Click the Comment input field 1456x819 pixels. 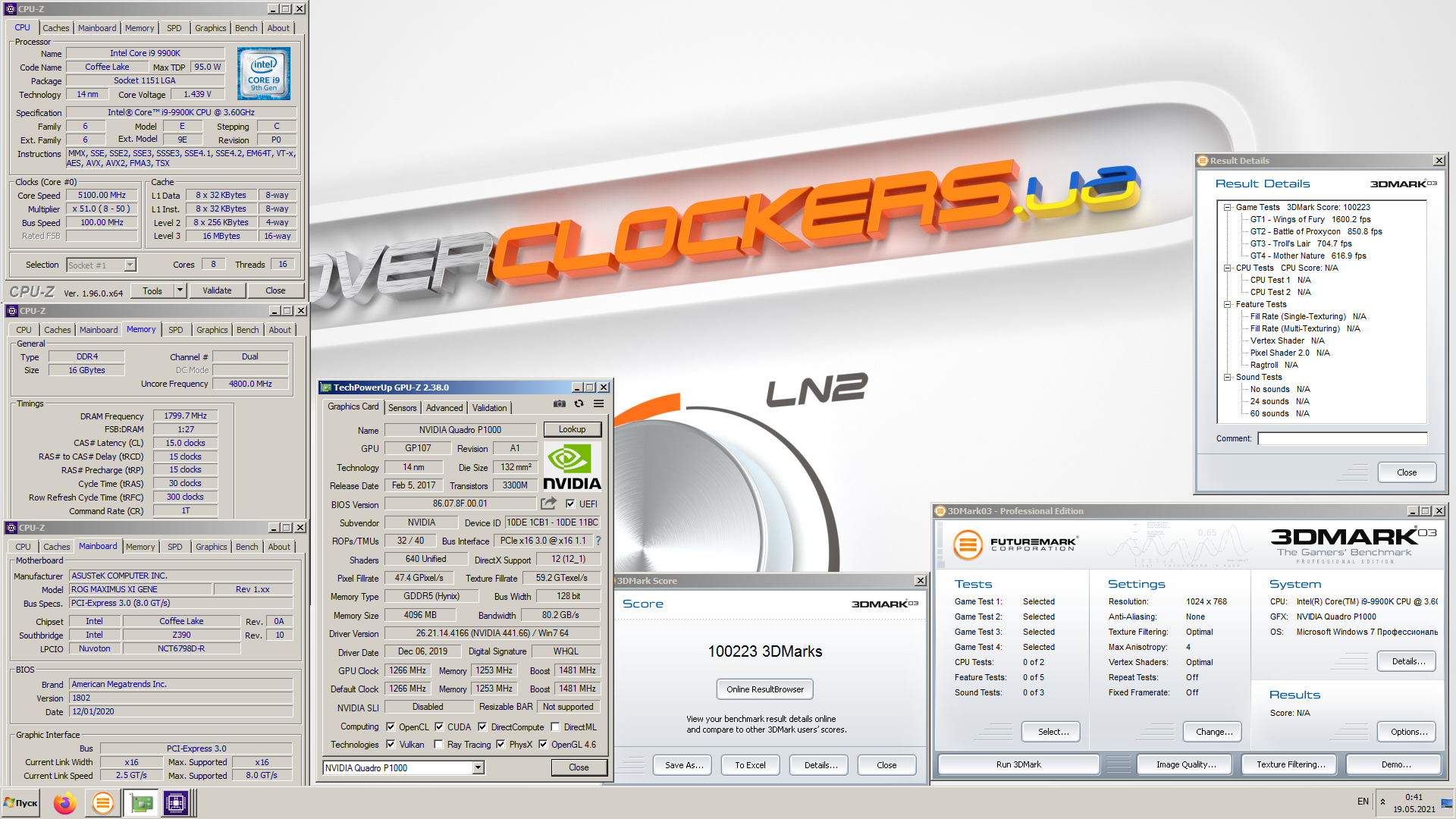point(1342,438)
